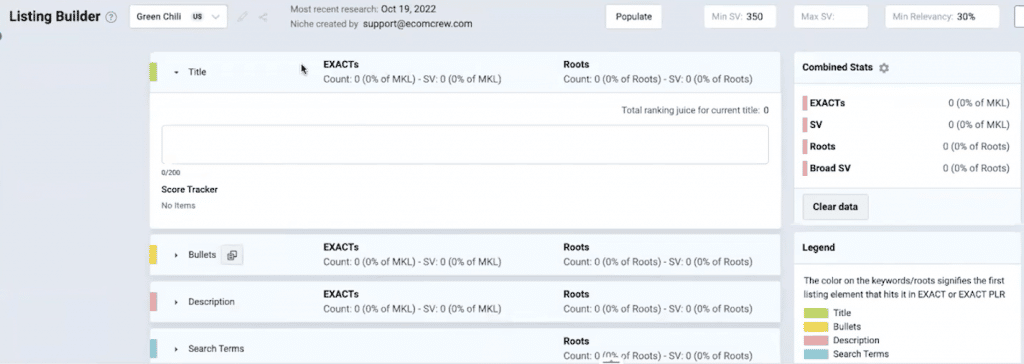Viewport: 1024px width, 364px height.
Task: Open Combined Stats gear settings
Action: [x=884, y=67]
